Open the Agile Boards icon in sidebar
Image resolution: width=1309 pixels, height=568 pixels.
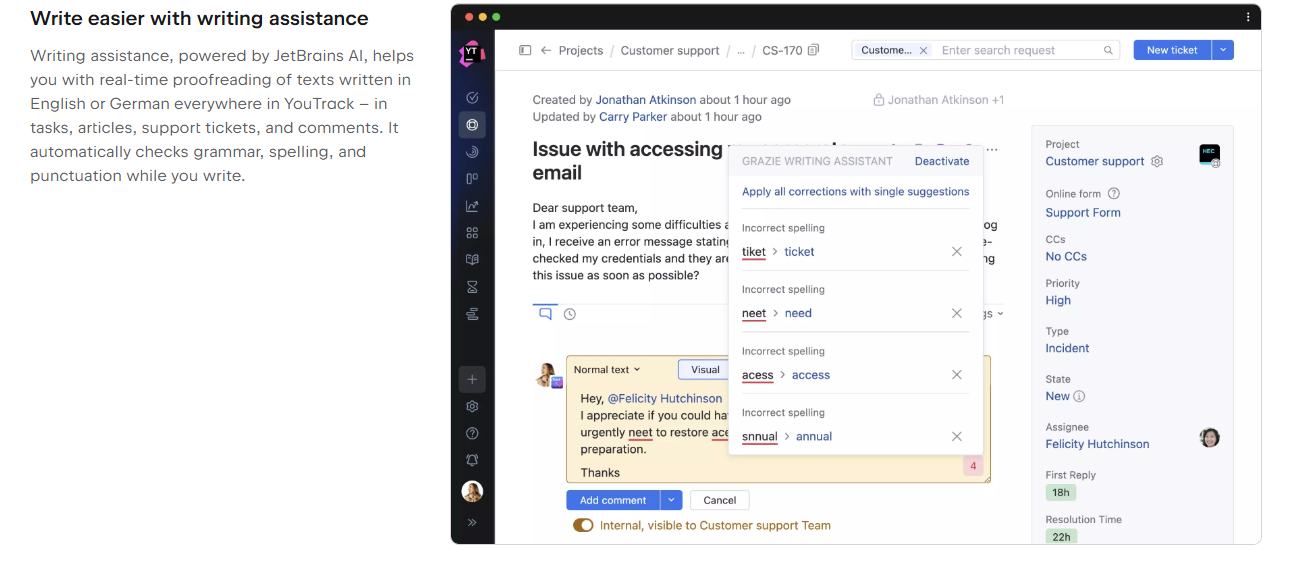[472, 179]
